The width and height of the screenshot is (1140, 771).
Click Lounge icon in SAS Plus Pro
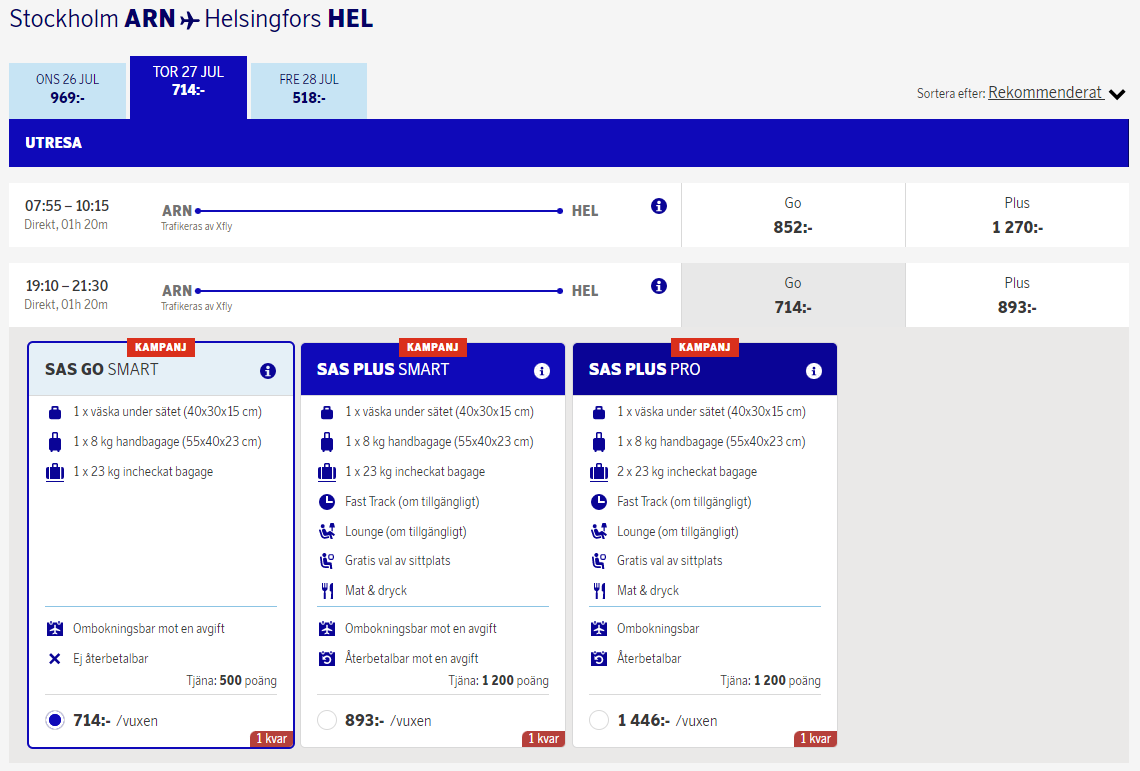tap(599, 532)
